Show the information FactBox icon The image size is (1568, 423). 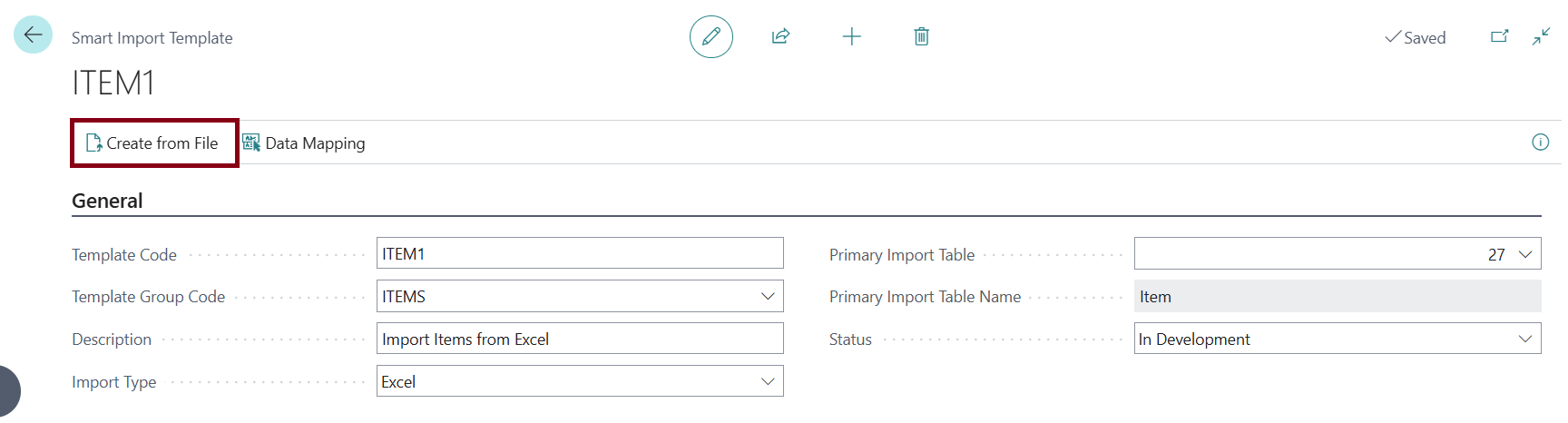point(1541,142)
